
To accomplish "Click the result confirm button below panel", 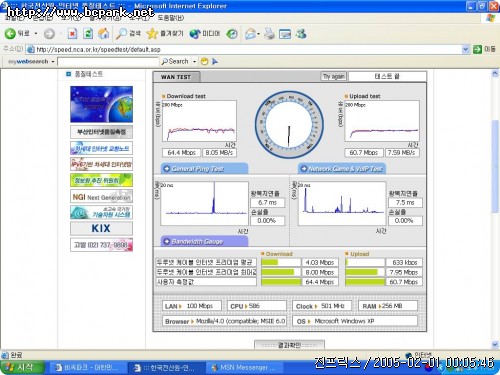I will (x=289, y=345).
